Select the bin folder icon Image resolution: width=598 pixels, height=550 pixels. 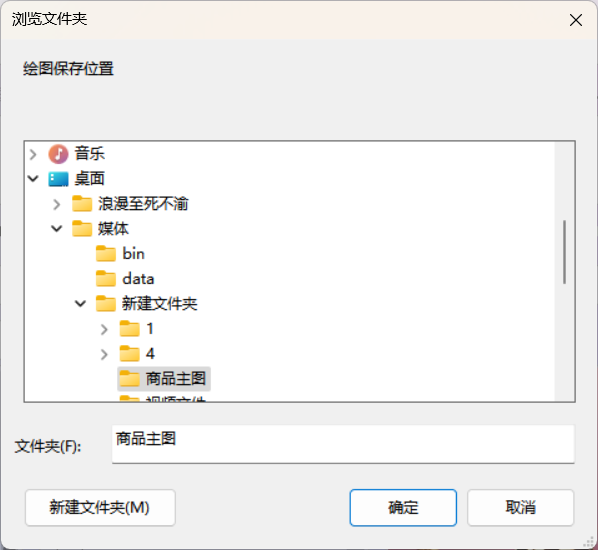pos(106,254)
